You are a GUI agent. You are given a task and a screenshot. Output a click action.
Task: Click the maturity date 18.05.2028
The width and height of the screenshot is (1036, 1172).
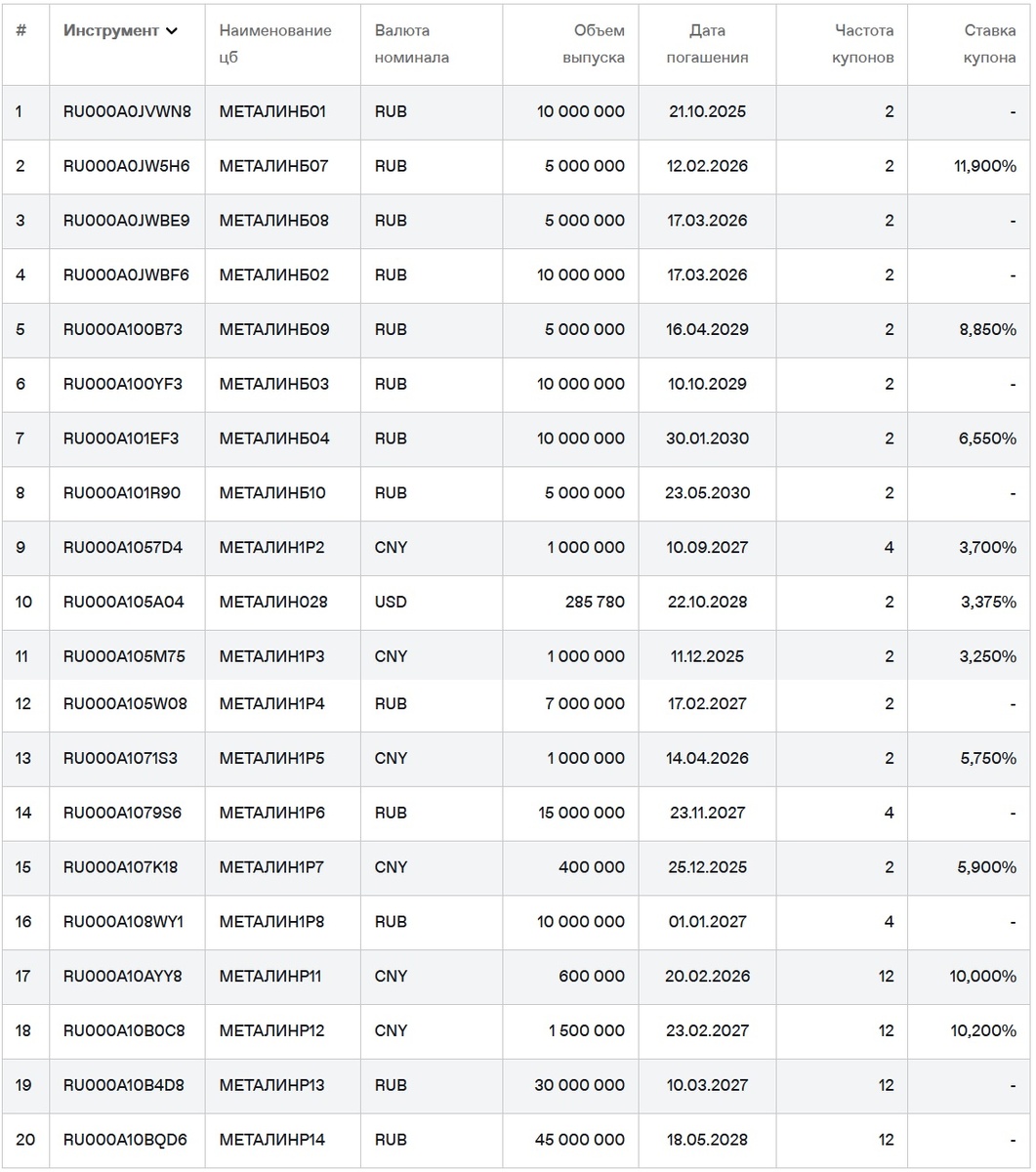(x=708, y=1142)
